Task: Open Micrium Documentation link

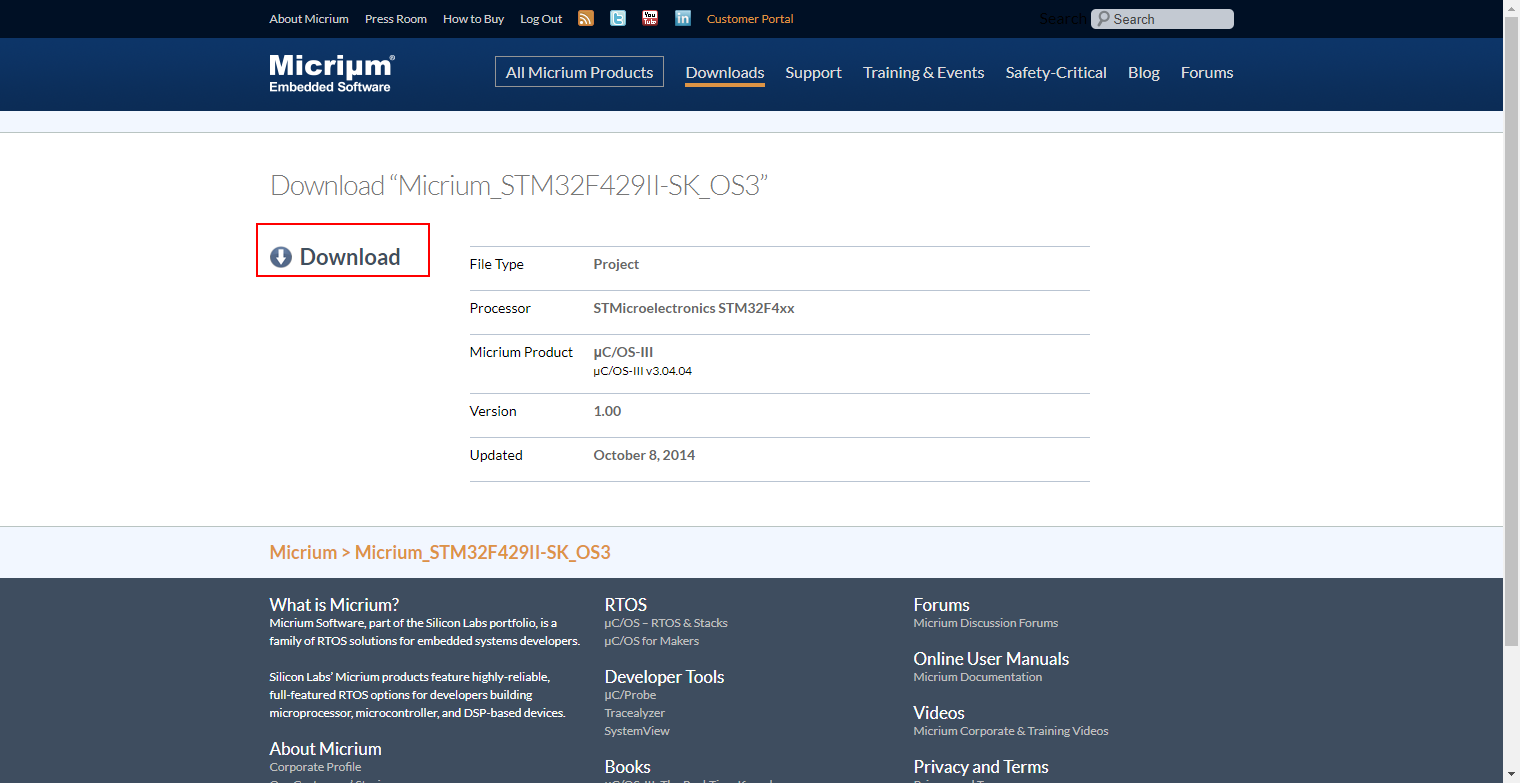Action: coord(978,677)
